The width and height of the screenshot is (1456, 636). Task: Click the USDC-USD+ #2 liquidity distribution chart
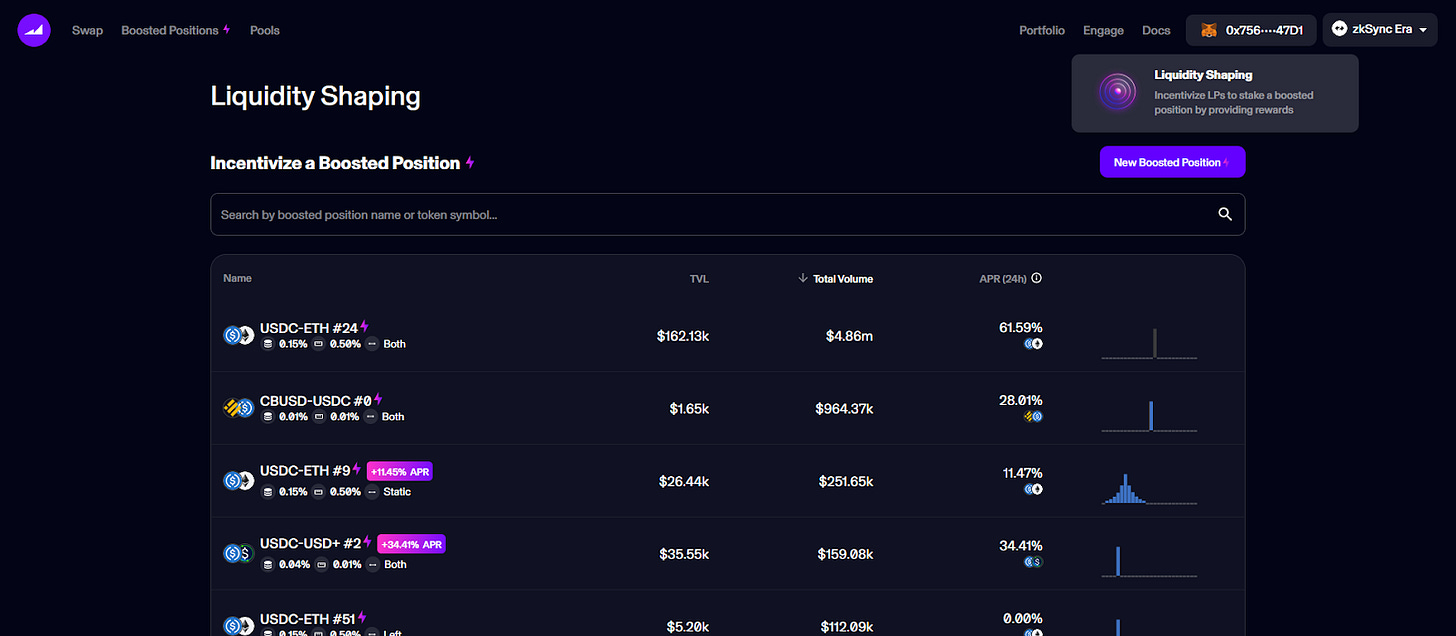pyautogui.click(x=1149, y=561)
